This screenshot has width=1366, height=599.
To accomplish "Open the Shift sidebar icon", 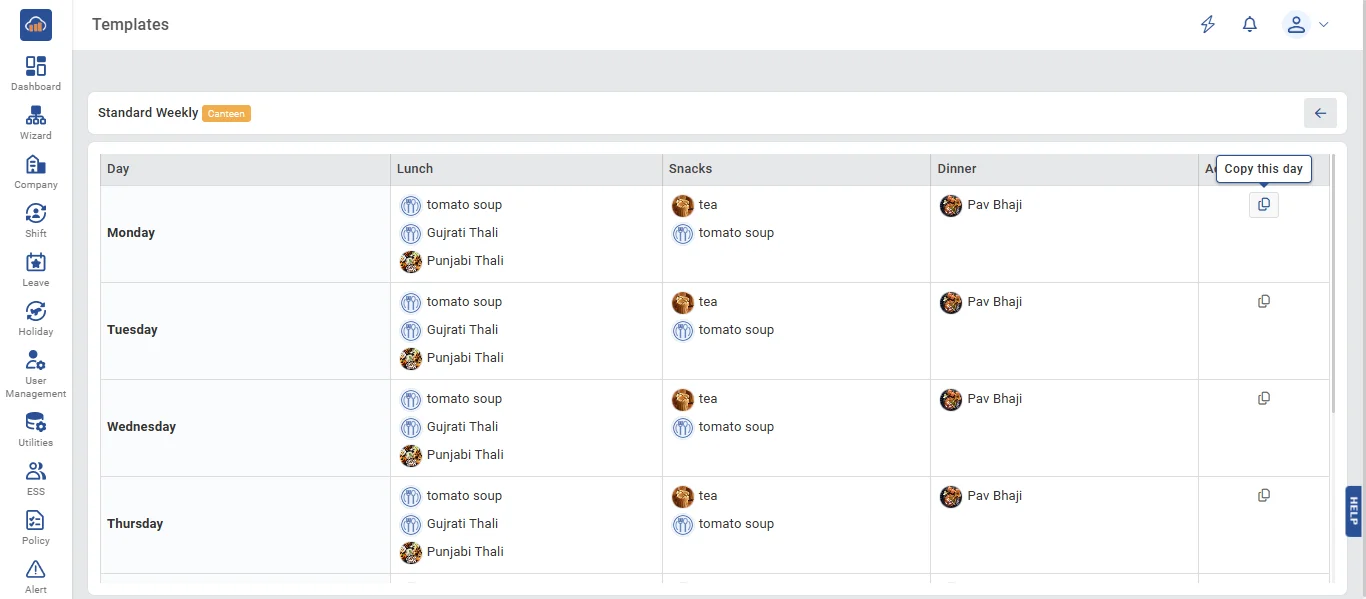I will tap(36, 213).
